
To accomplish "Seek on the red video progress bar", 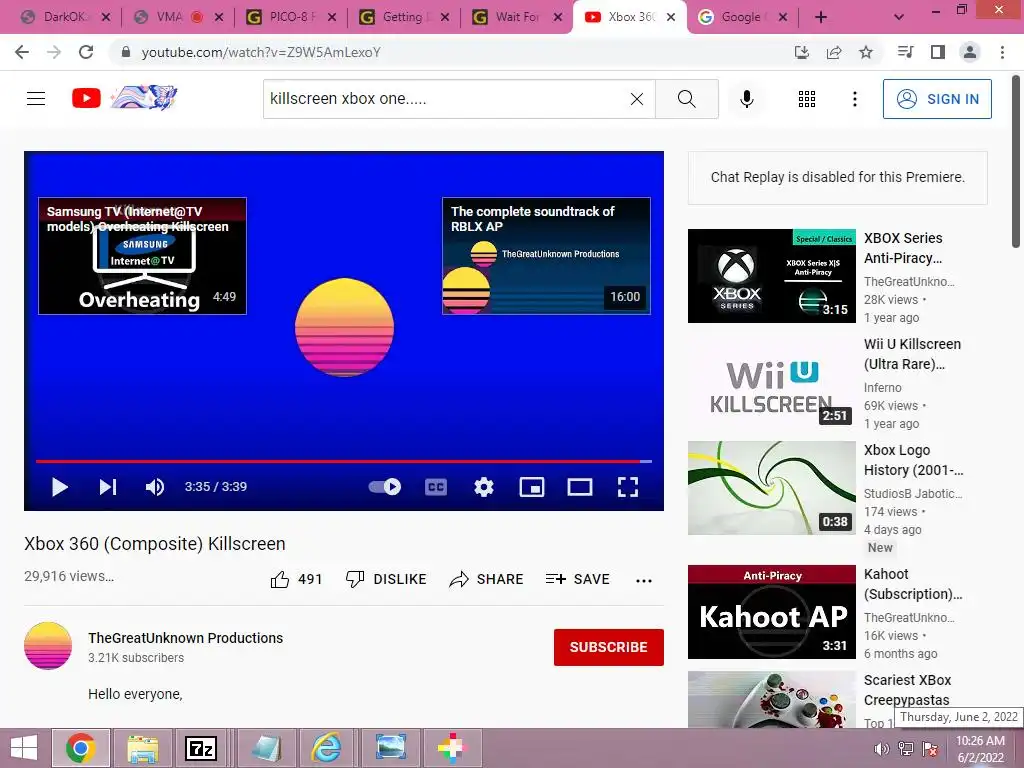I will 344,461.
